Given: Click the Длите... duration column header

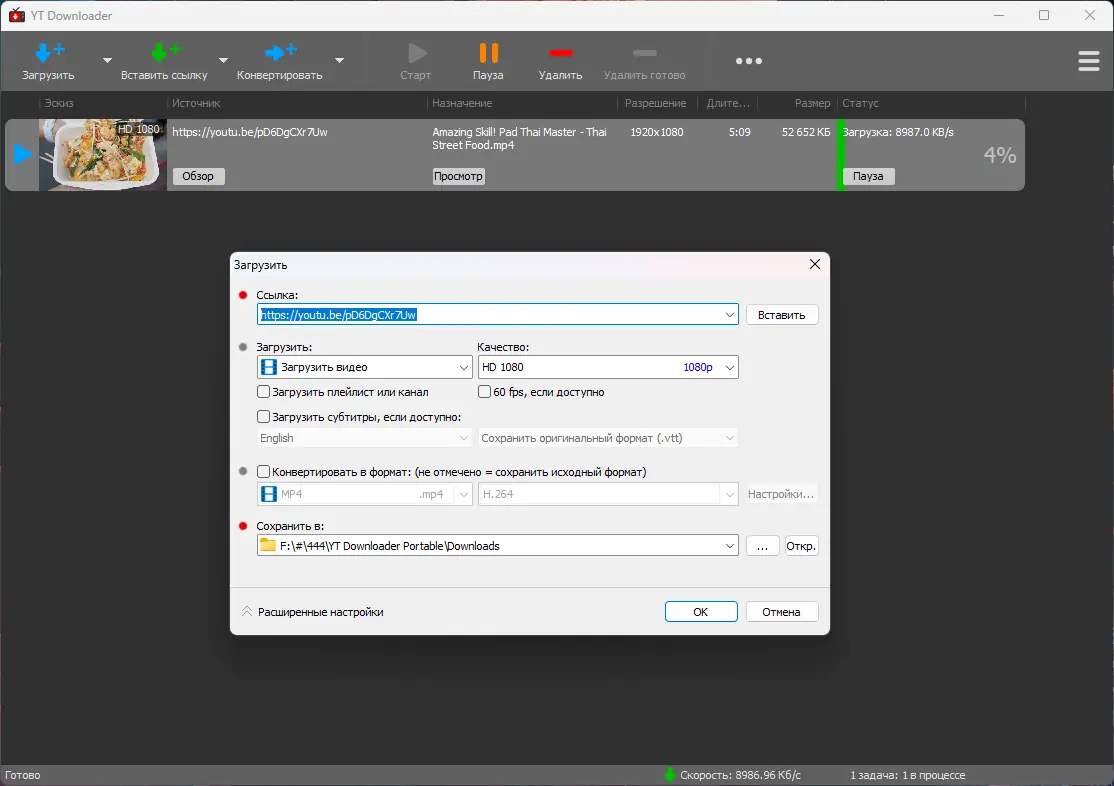Looking at the screenshot, I should 728,103.
